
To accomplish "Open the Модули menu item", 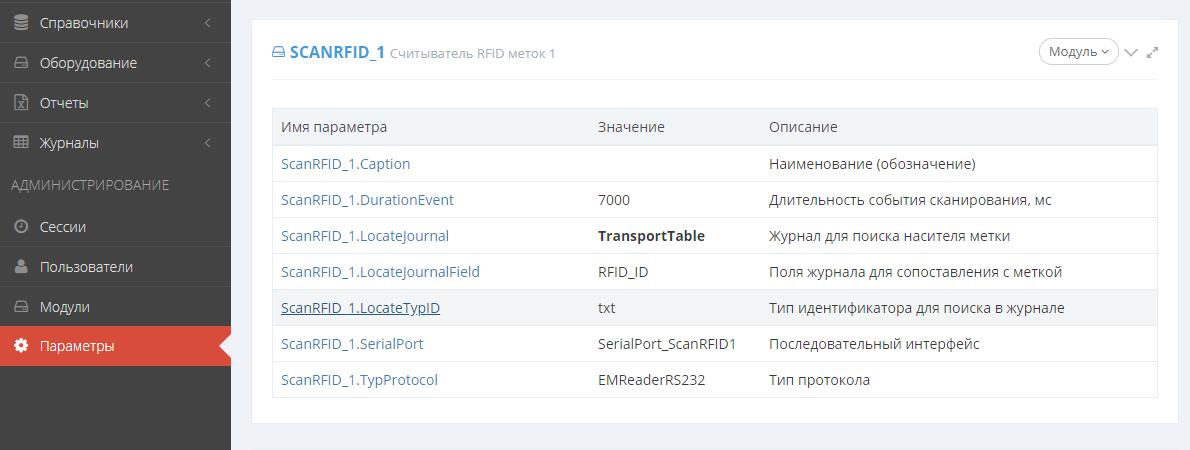I will click(64, 307).
